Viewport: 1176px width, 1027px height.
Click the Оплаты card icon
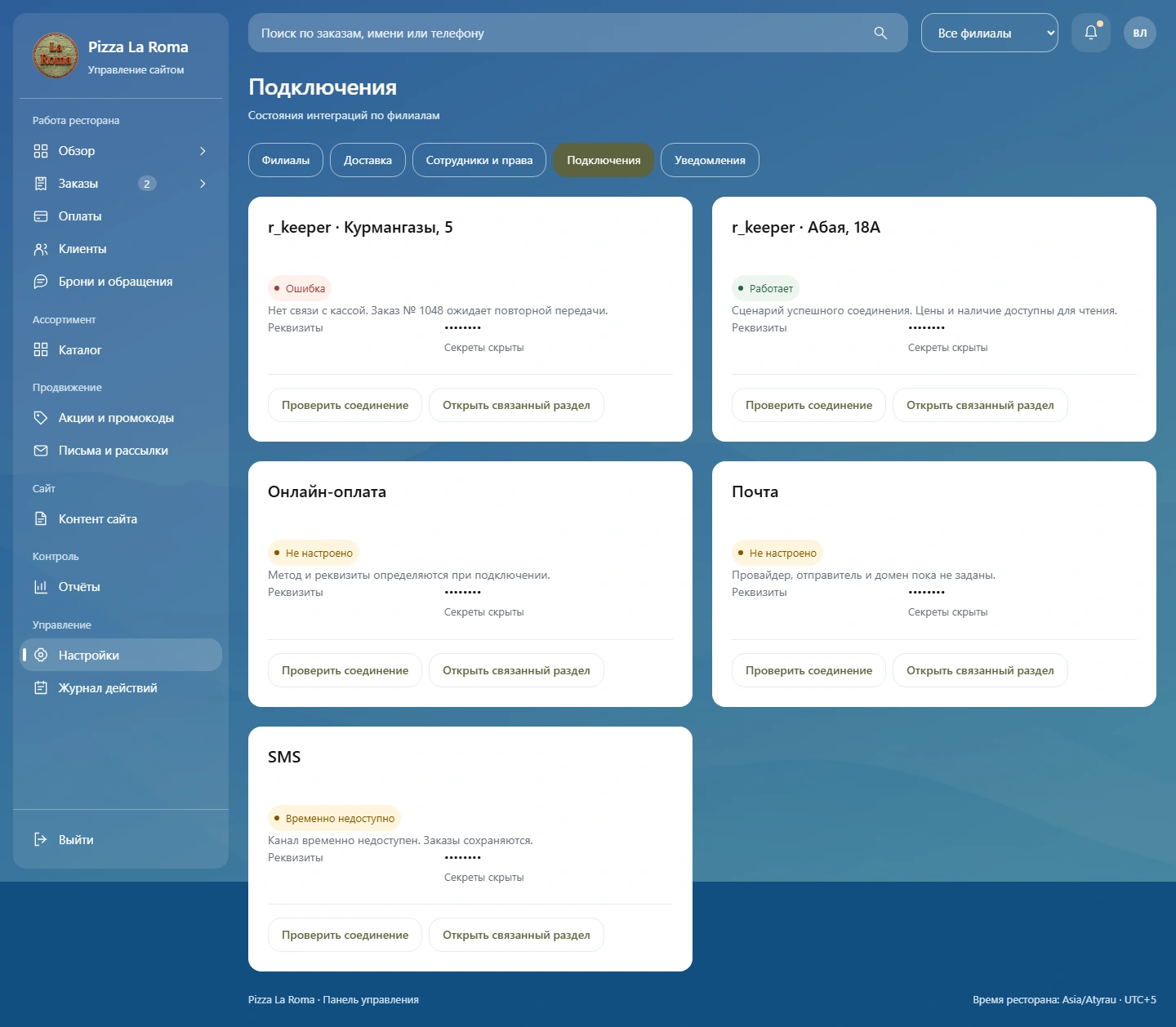(41, 216)
